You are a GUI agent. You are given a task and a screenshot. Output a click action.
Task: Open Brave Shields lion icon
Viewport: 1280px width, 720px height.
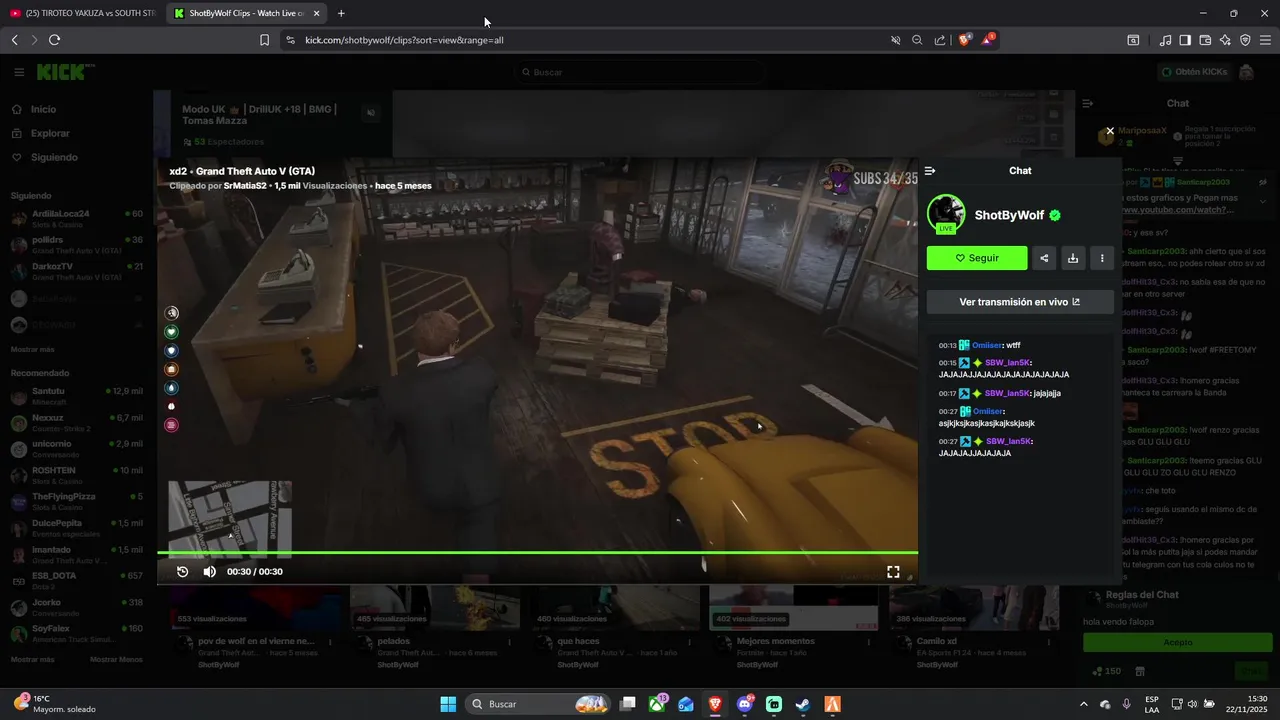point(964,40)
